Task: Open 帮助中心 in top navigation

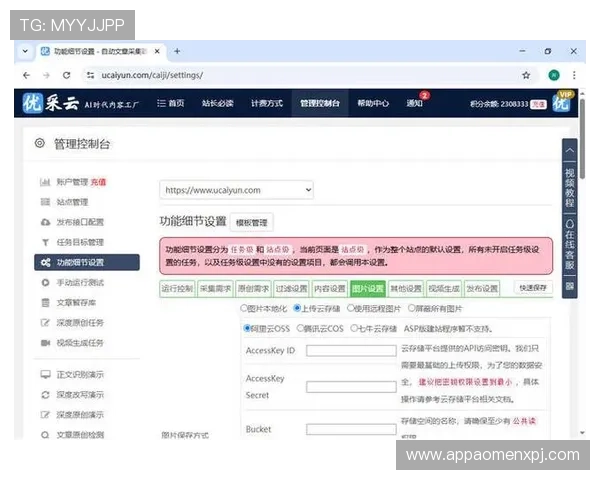Action: (x=373, y=103)
